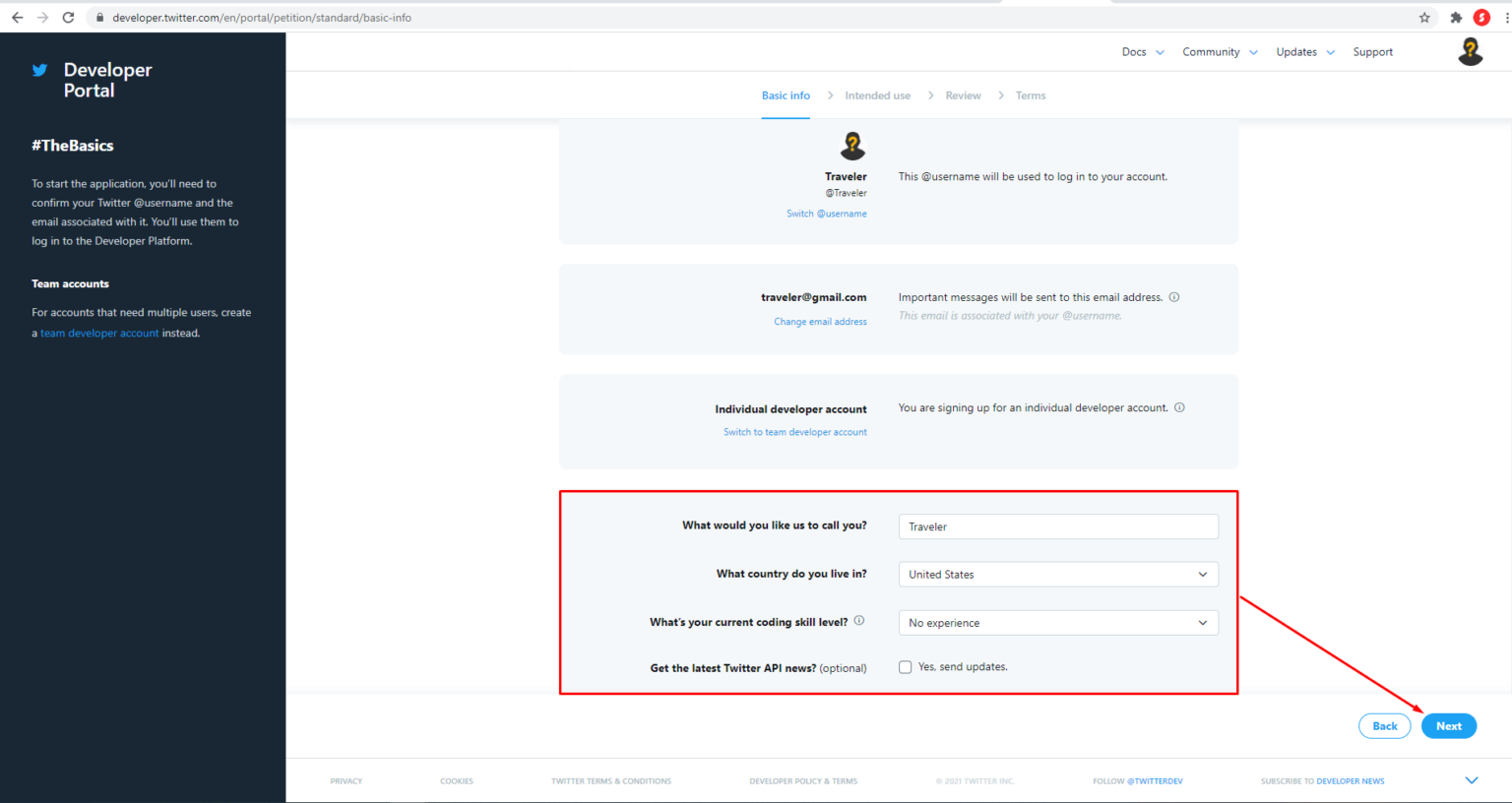Viewport: 1512px width, 803px height.
Task: Click the Back button
Action: point(1384,725)
